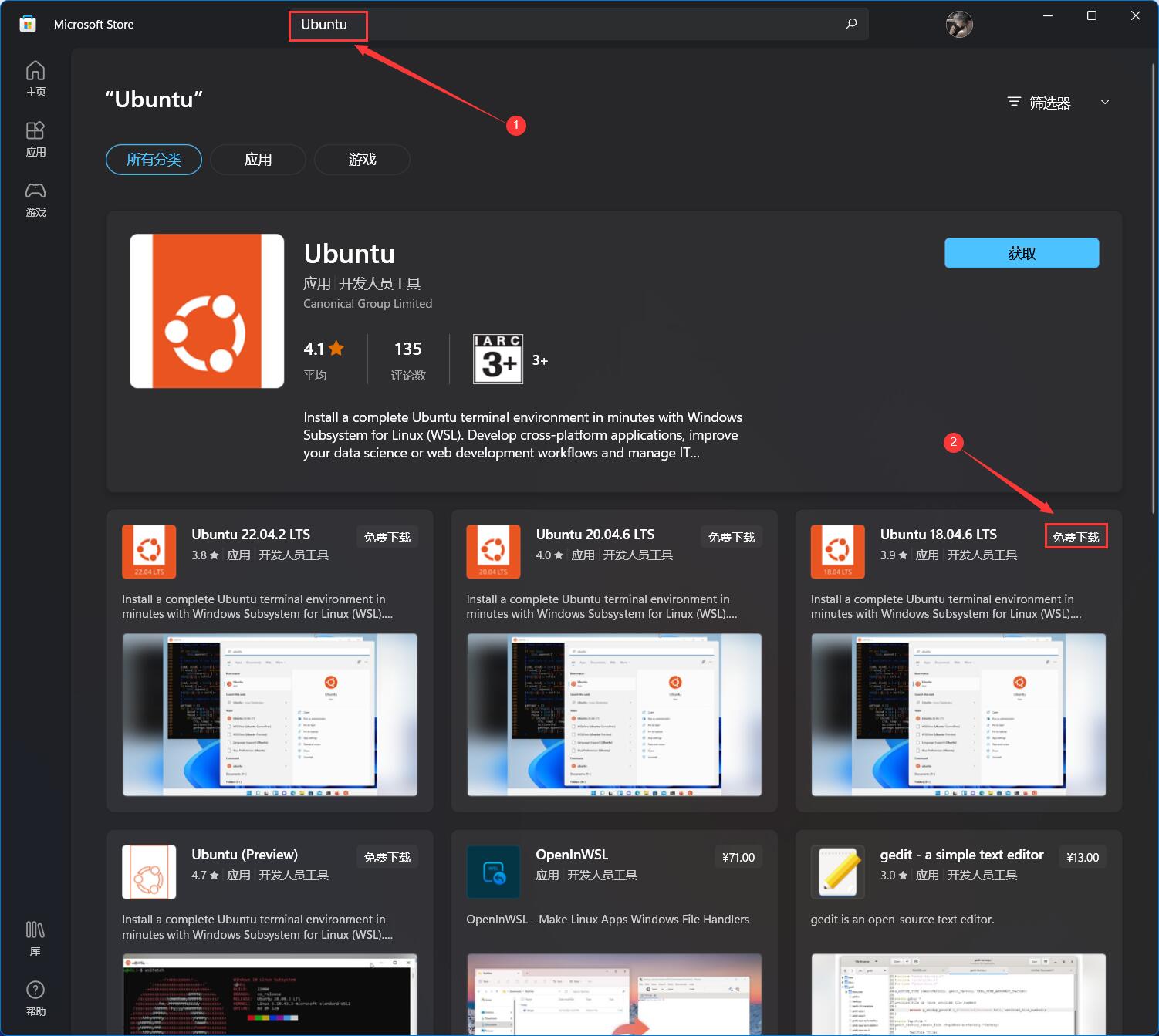Open Ubuntu 20.04.6 LTS screenshot thumbnail
The image size is (1159, 1036).
pos(613,714)
